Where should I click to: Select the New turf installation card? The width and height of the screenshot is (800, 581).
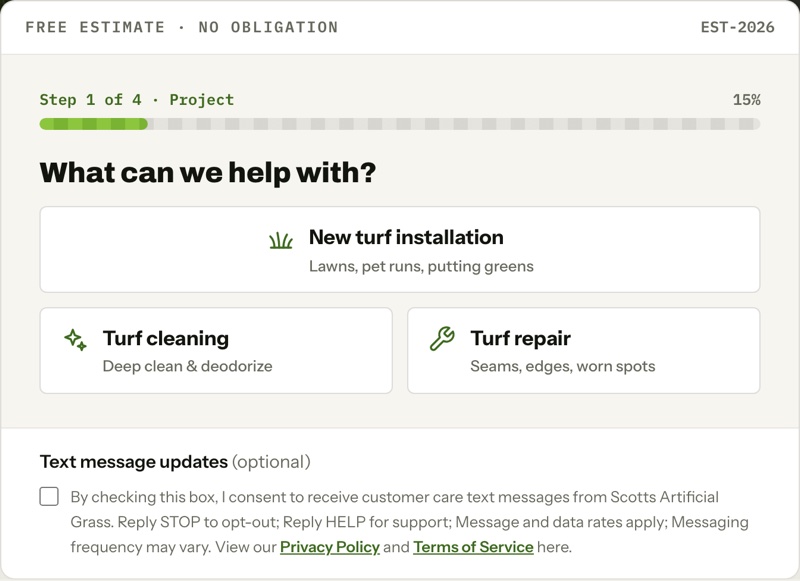400,249
